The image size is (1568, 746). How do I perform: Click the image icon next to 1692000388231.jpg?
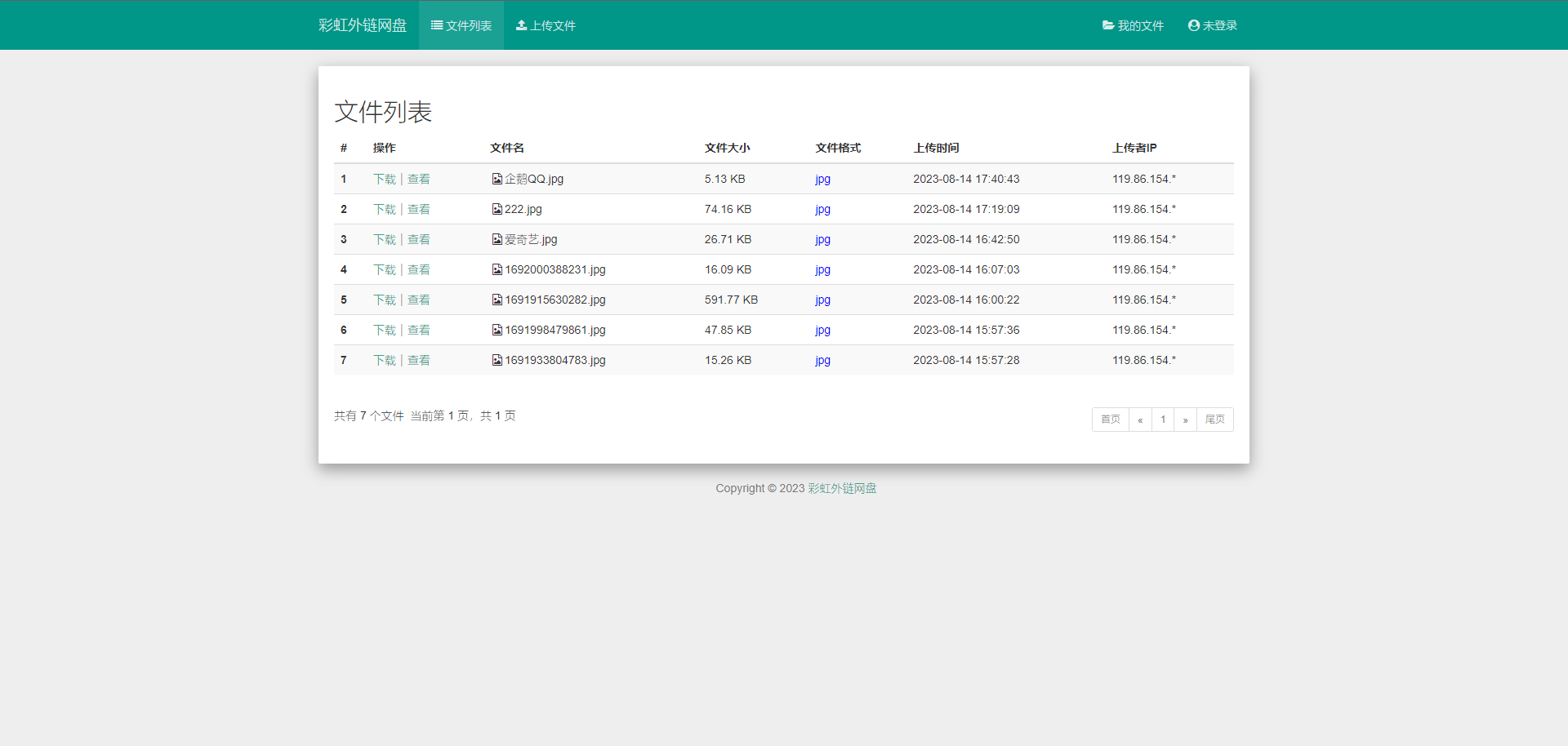tap(497, 269)
